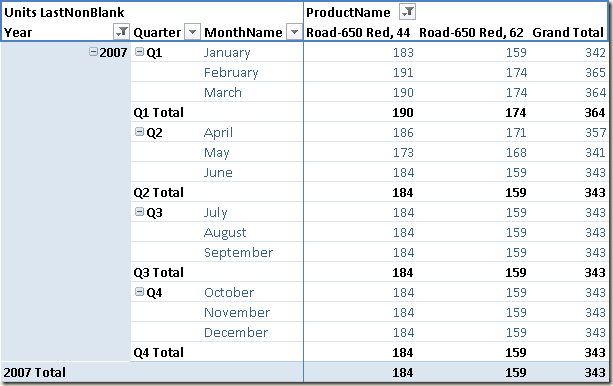Collapse the Q3 quarter group
The width and height of the screenshot is (613, 386).
click(139, 212)
